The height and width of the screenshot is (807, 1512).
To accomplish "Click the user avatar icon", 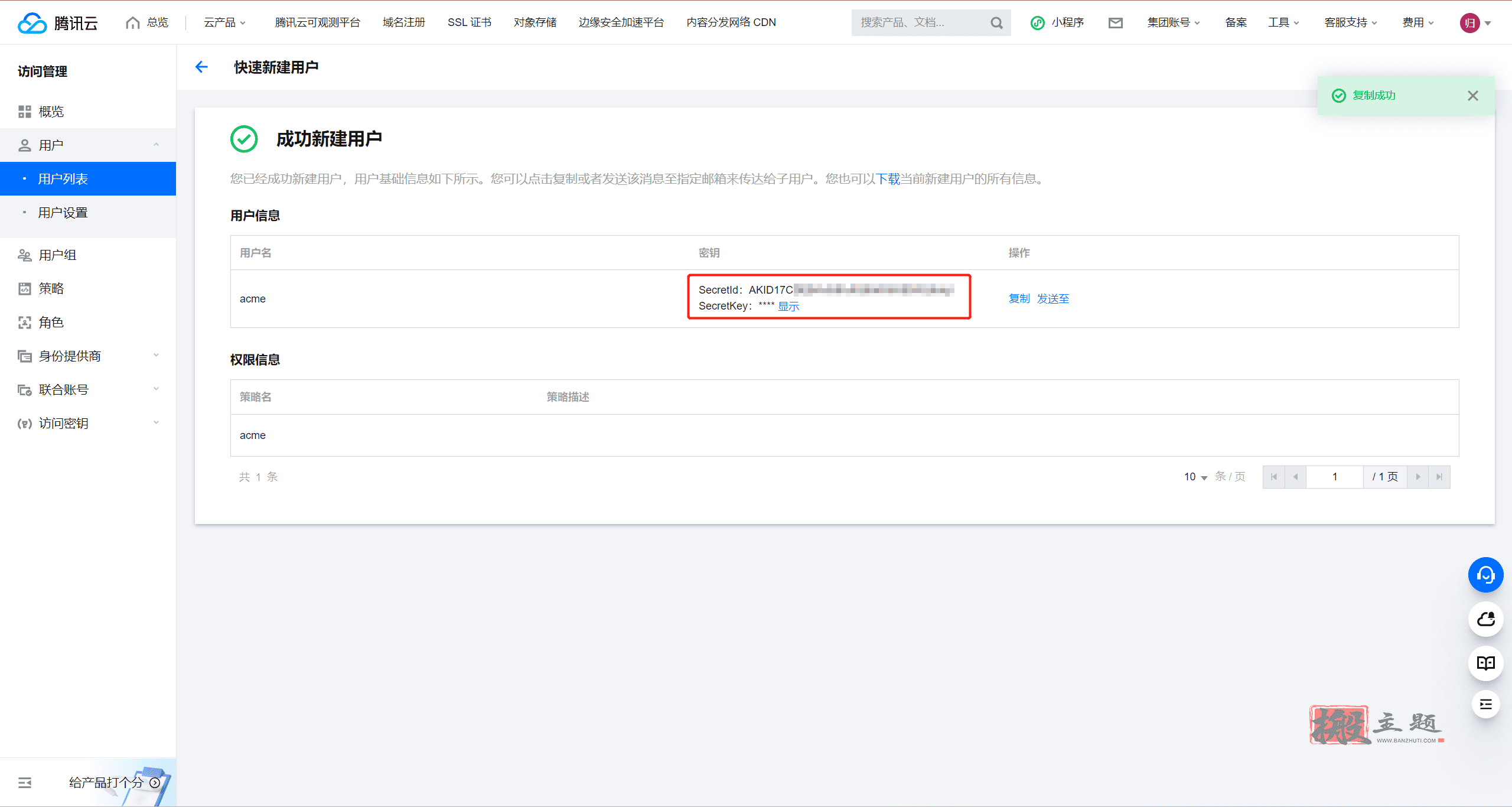I will (x=1469, y=22).
